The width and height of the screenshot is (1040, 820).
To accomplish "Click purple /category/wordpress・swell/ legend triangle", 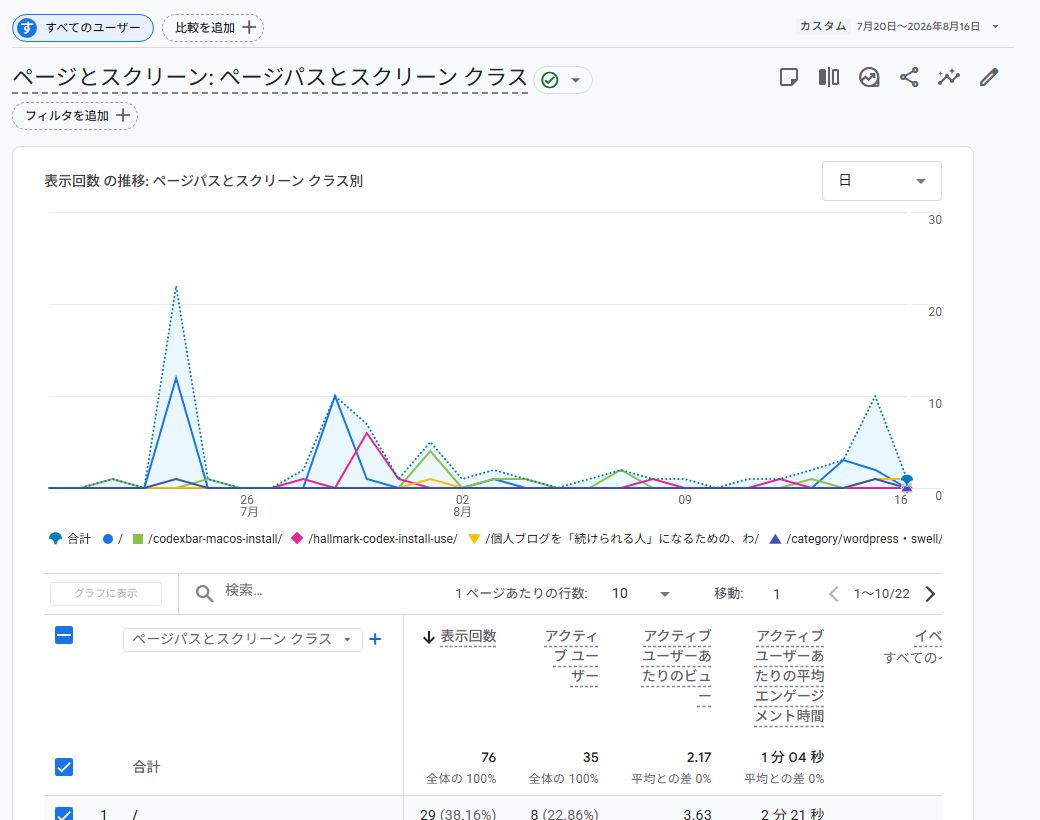I will coord(775,539).
